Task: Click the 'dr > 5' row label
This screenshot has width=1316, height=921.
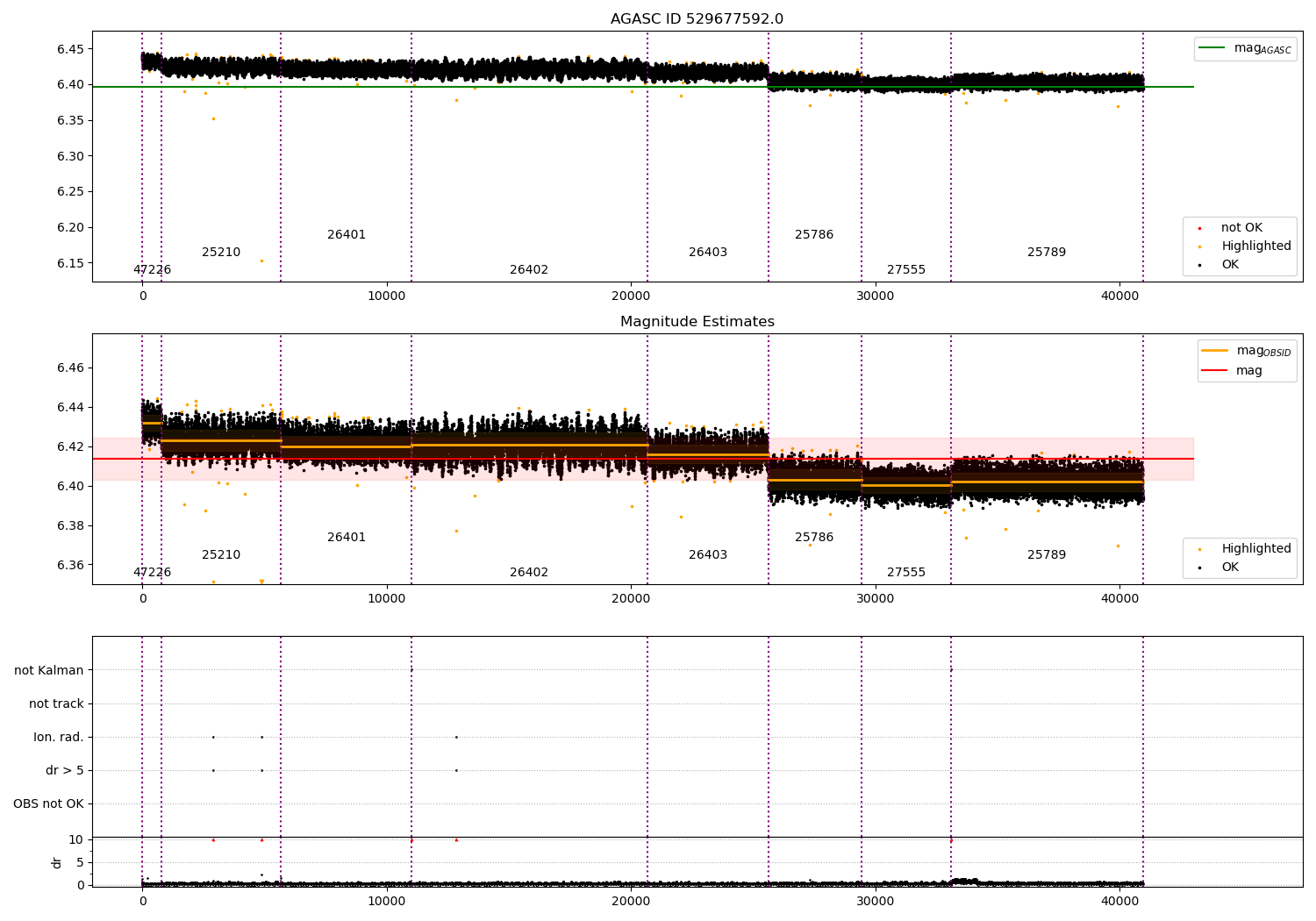Action: point(65,771)
